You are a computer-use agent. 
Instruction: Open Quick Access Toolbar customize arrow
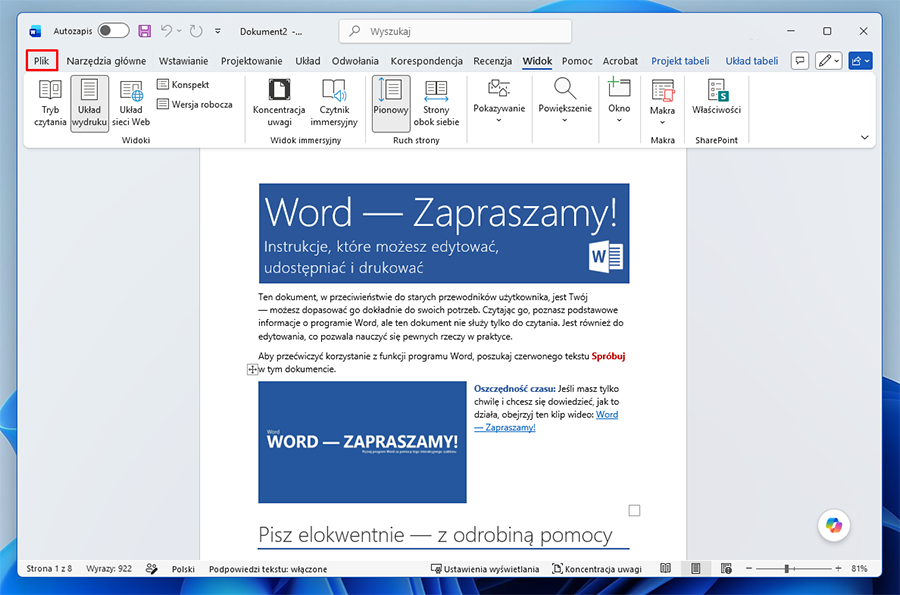click(218, 31)
